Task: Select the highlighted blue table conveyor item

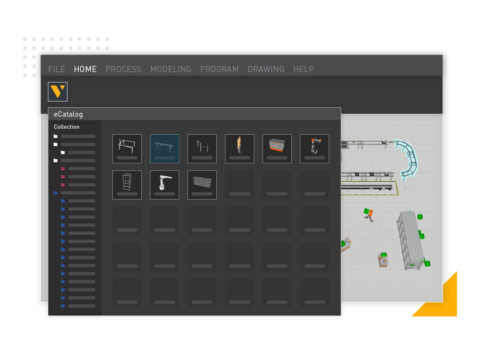Action: point(165,149)
